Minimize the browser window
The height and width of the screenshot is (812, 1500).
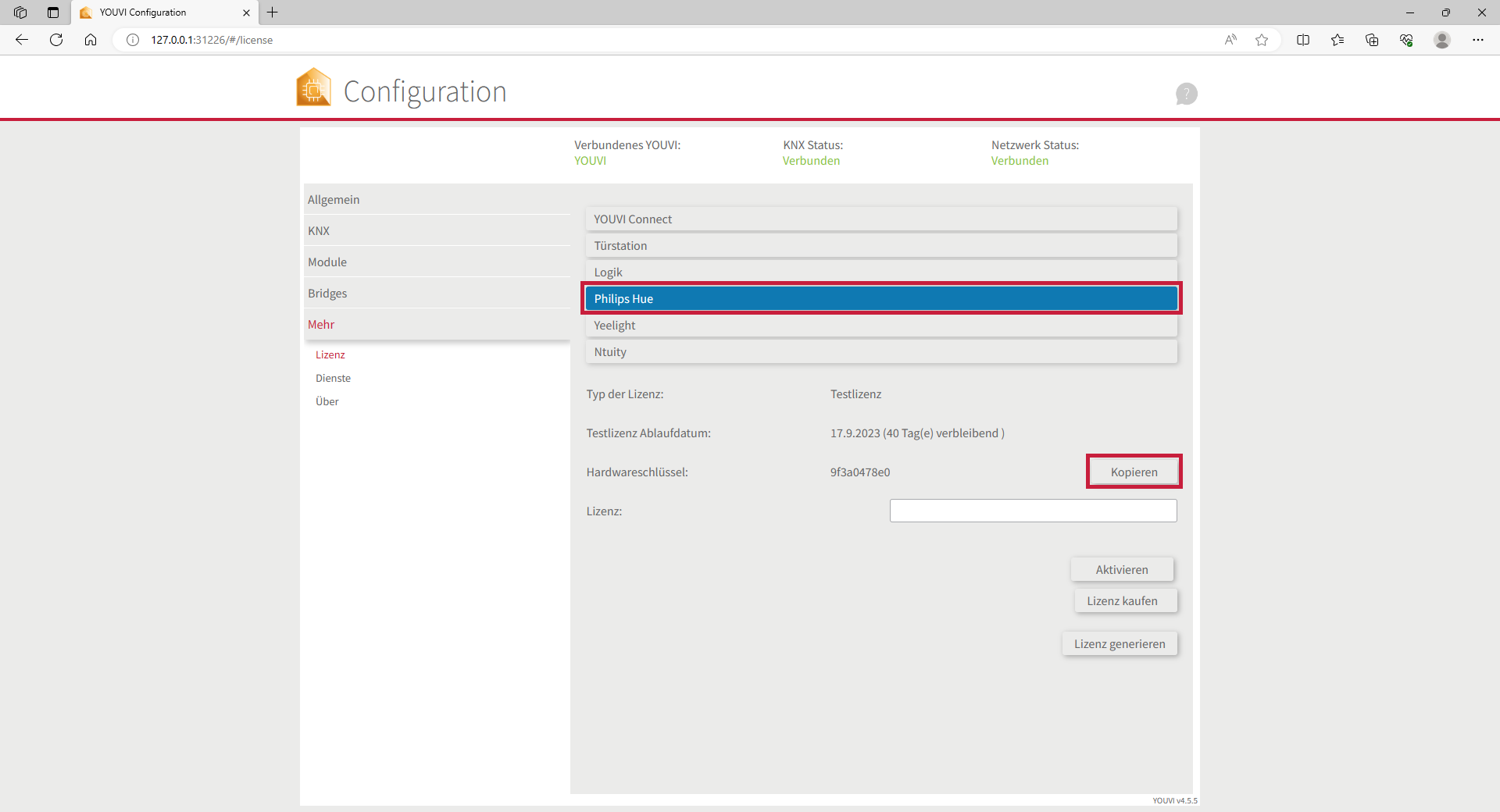point(1410,12)
